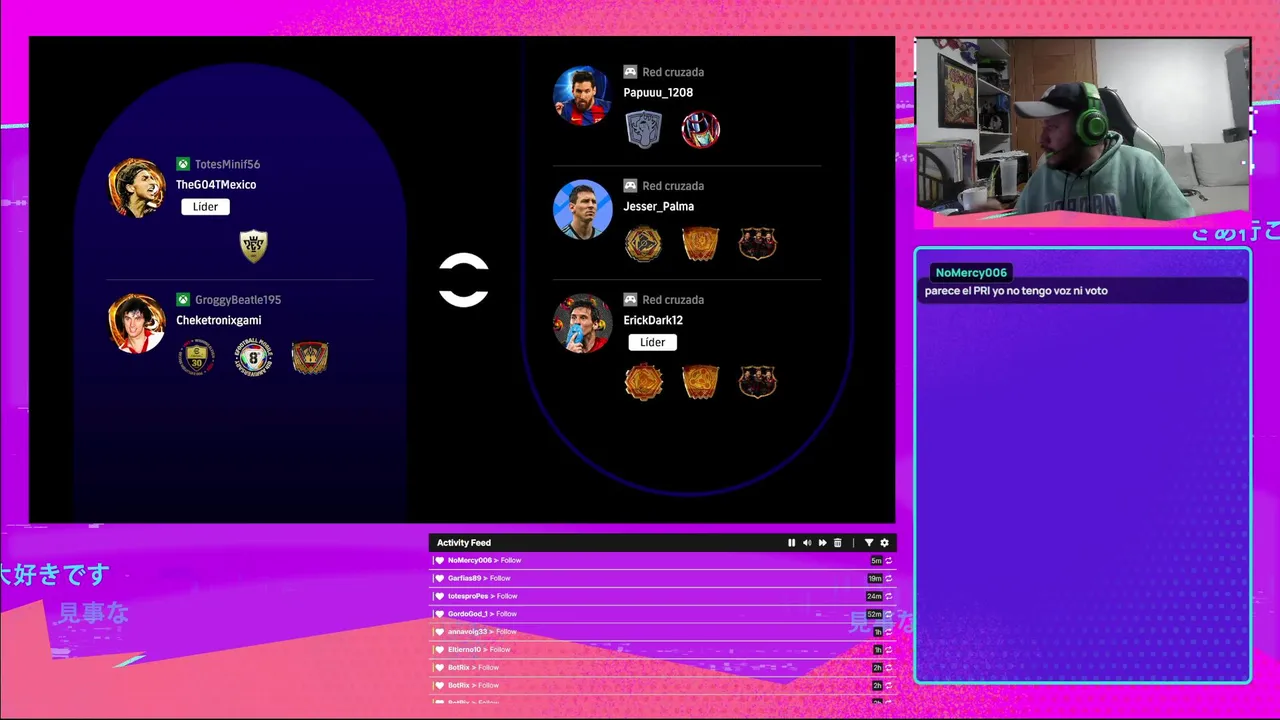Replay the annavoig33 follow alert
Viewport: 1280px width, 720px height.
tap(888, 632)
